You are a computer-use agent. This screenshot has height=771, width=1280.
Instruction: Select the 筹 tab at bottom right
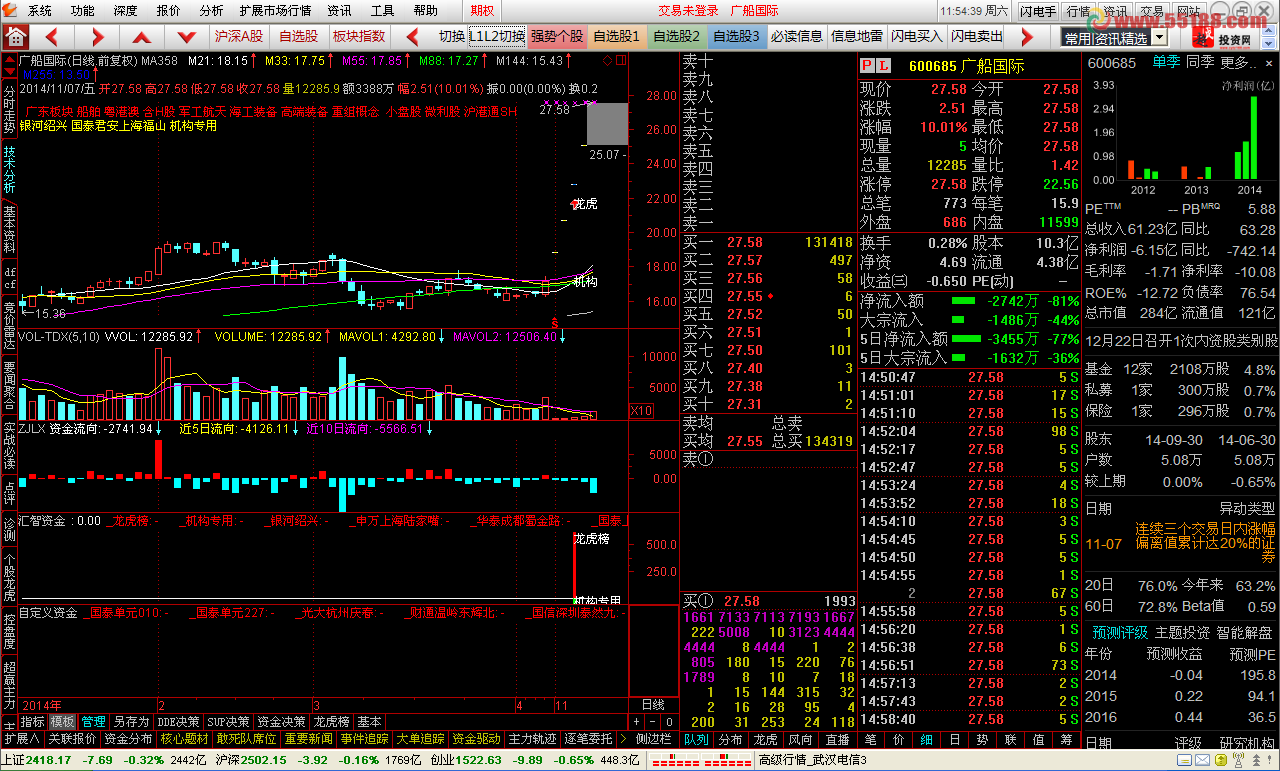tap(1066, 739)
